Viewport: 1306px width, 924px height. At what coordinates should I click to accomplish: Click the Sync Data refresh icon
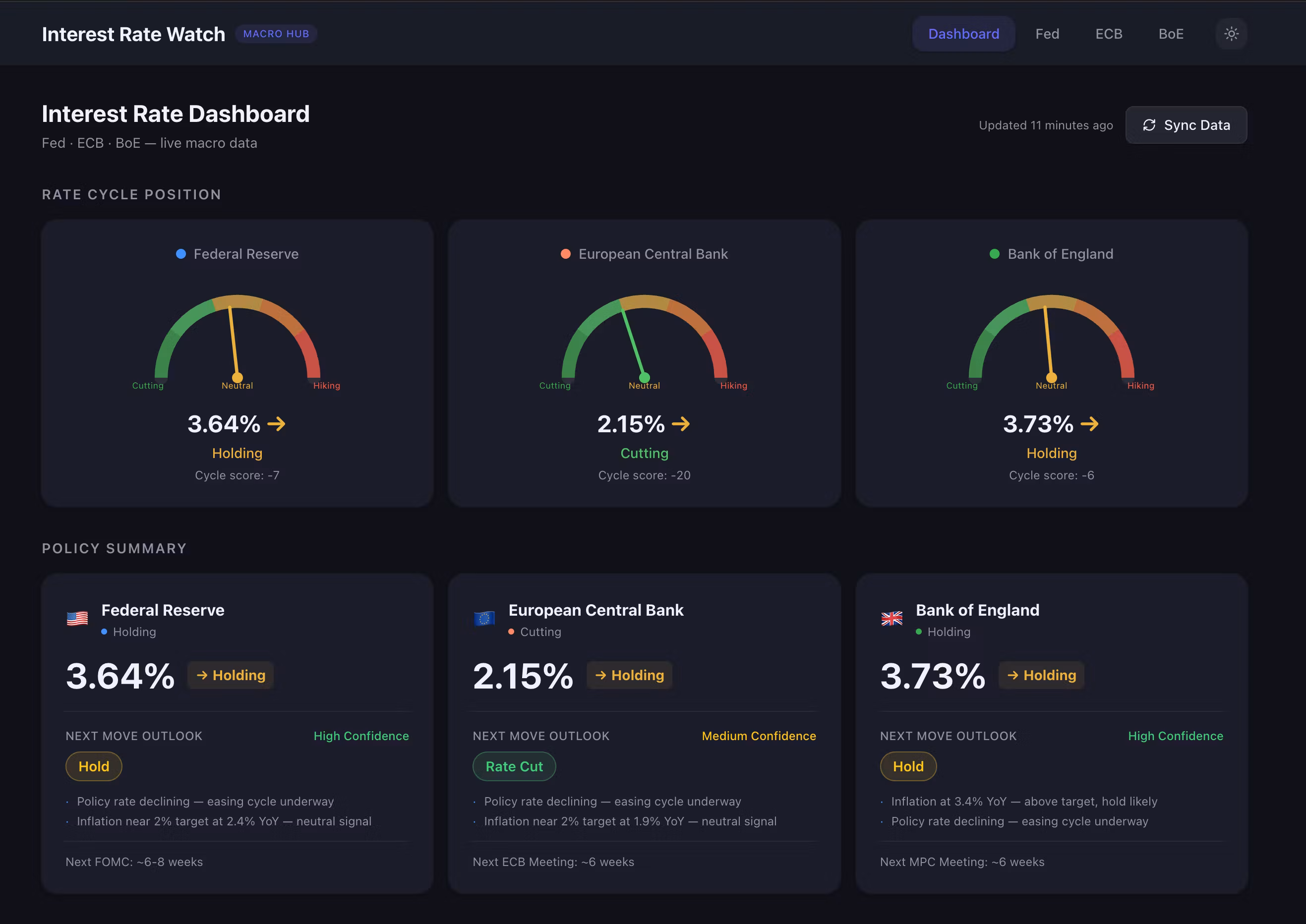1149,125
